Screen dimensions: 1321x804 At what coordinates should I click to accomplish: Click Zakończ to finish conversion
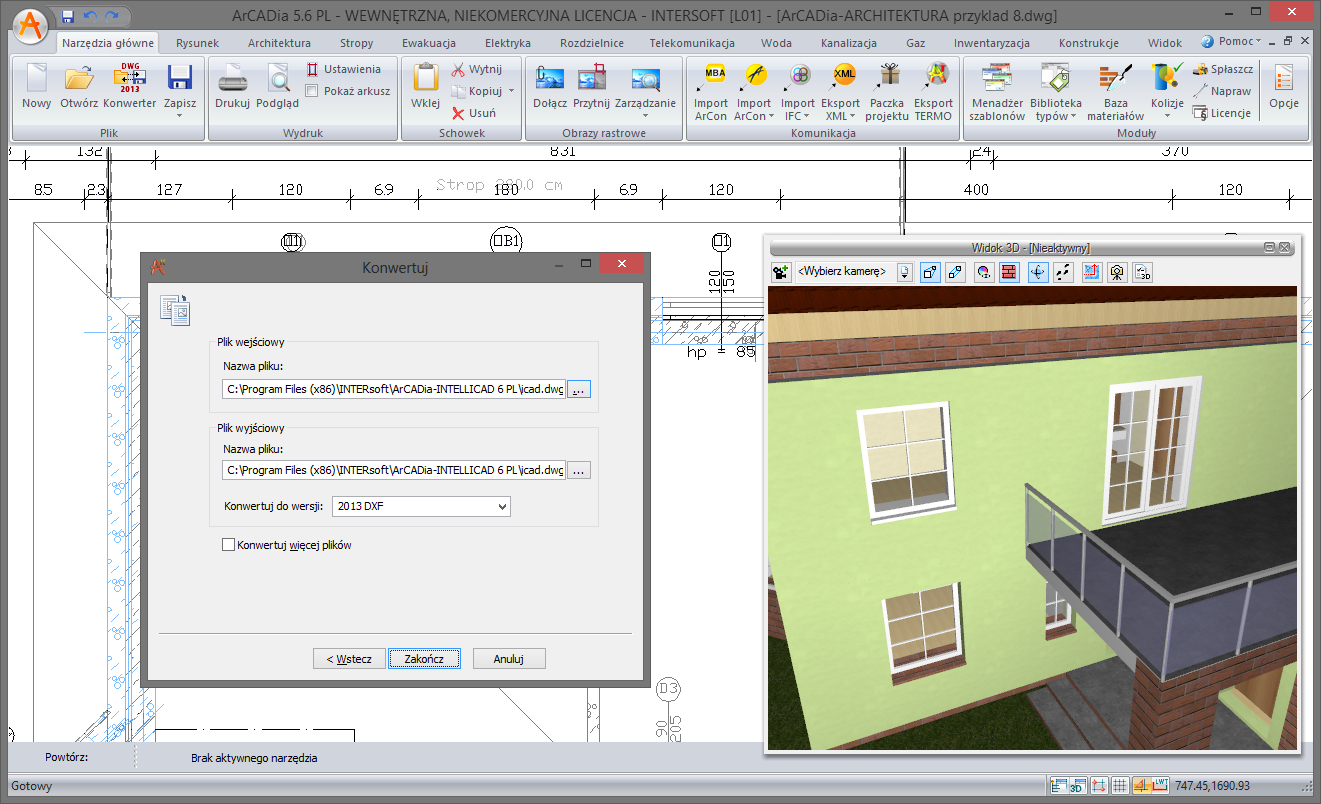(x=425, y=659)
